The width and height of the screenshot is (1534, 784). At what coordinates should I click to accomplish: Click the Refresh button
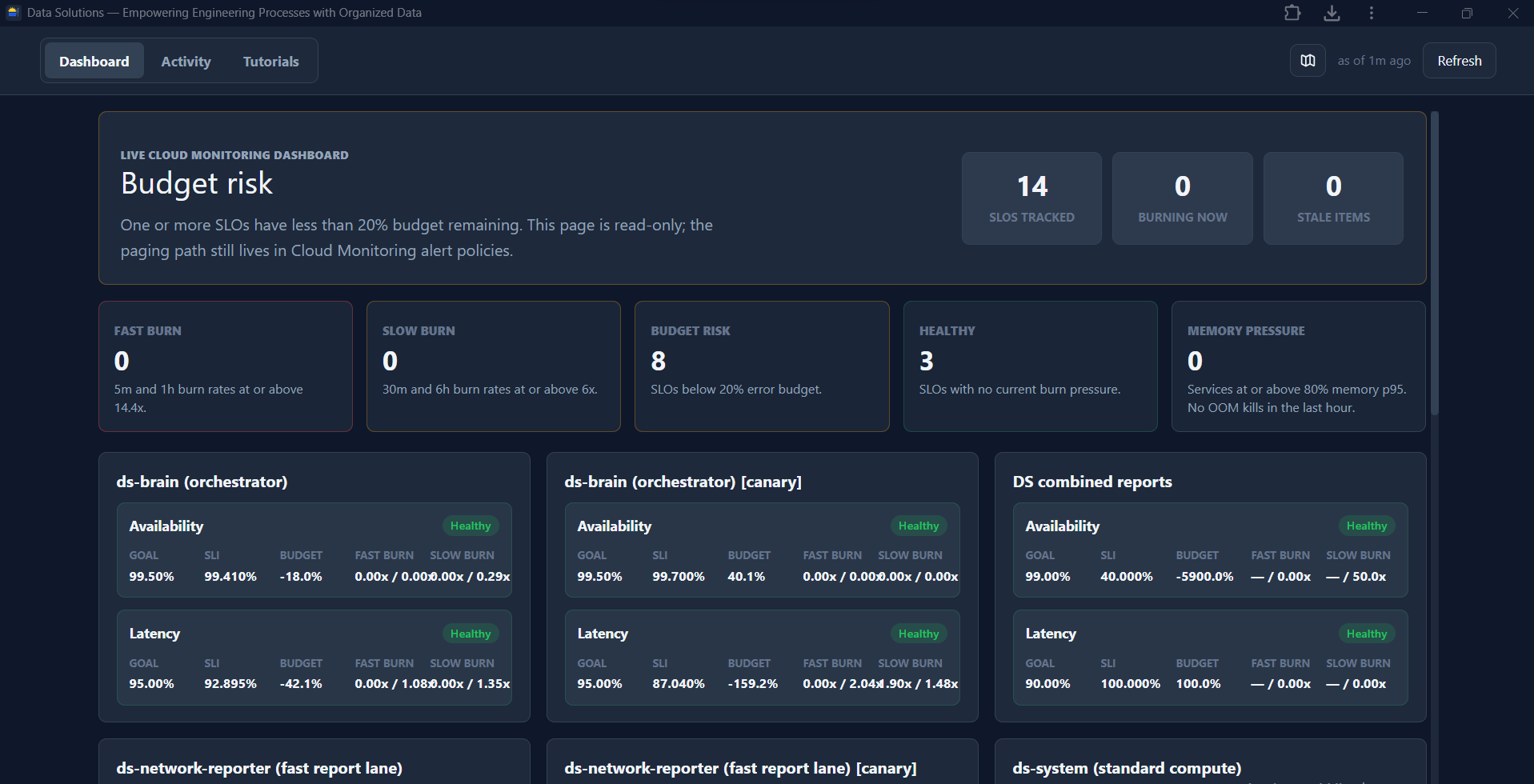coord(1459,61)
